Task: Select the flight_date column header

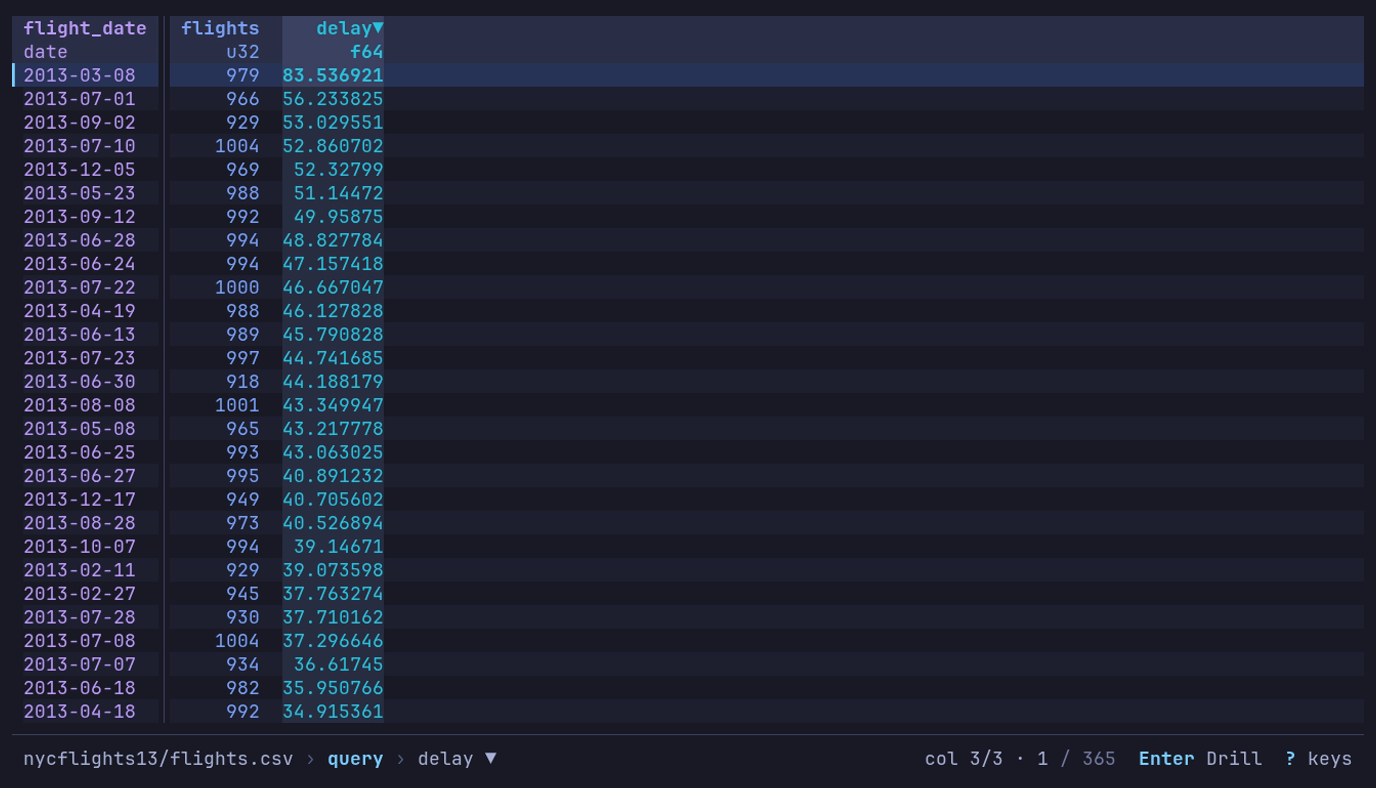Action: pyautogui.click(x=85, y=28)
